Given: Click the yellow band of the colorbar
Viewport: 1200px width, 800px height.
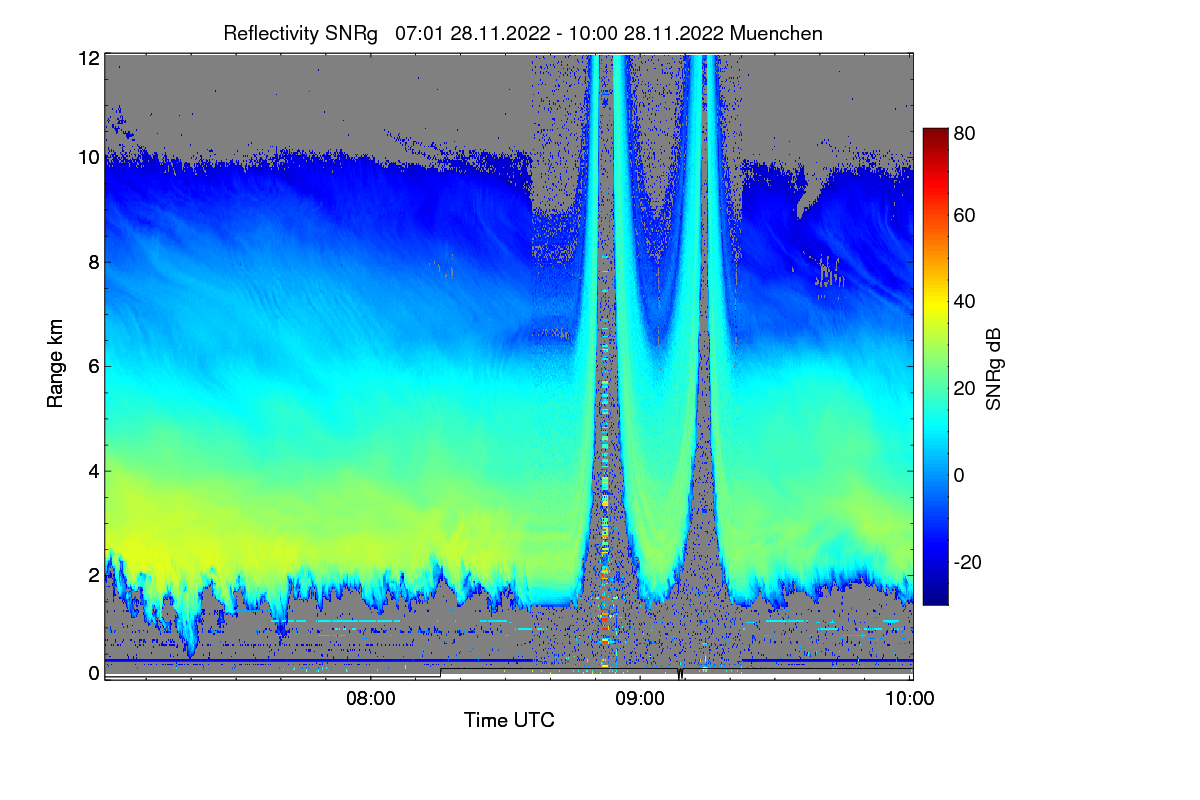Looking at the screenshot, I should 935,306.
